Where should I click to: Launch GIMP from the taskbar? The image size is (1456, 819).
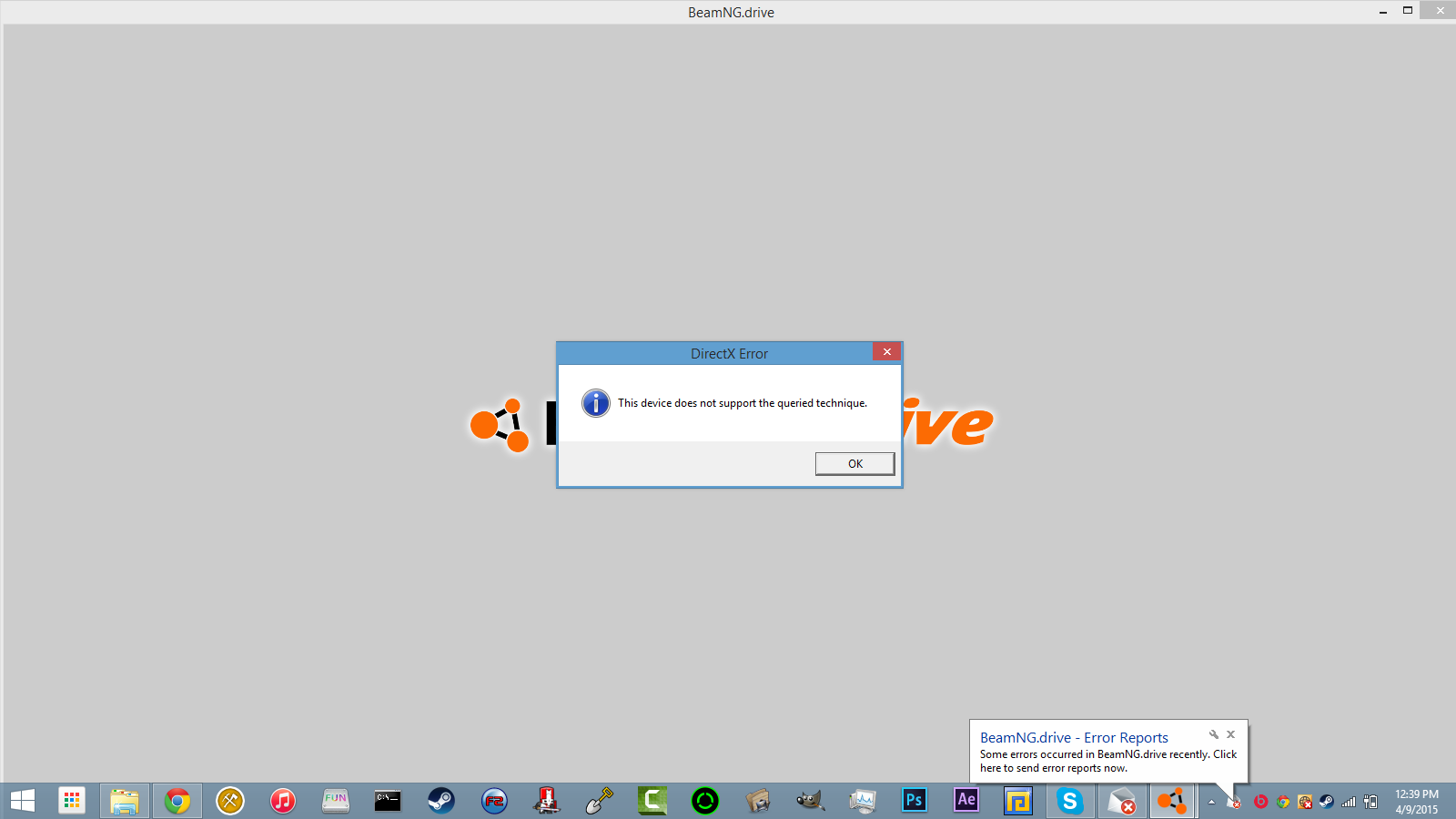(x=810, y=801)
